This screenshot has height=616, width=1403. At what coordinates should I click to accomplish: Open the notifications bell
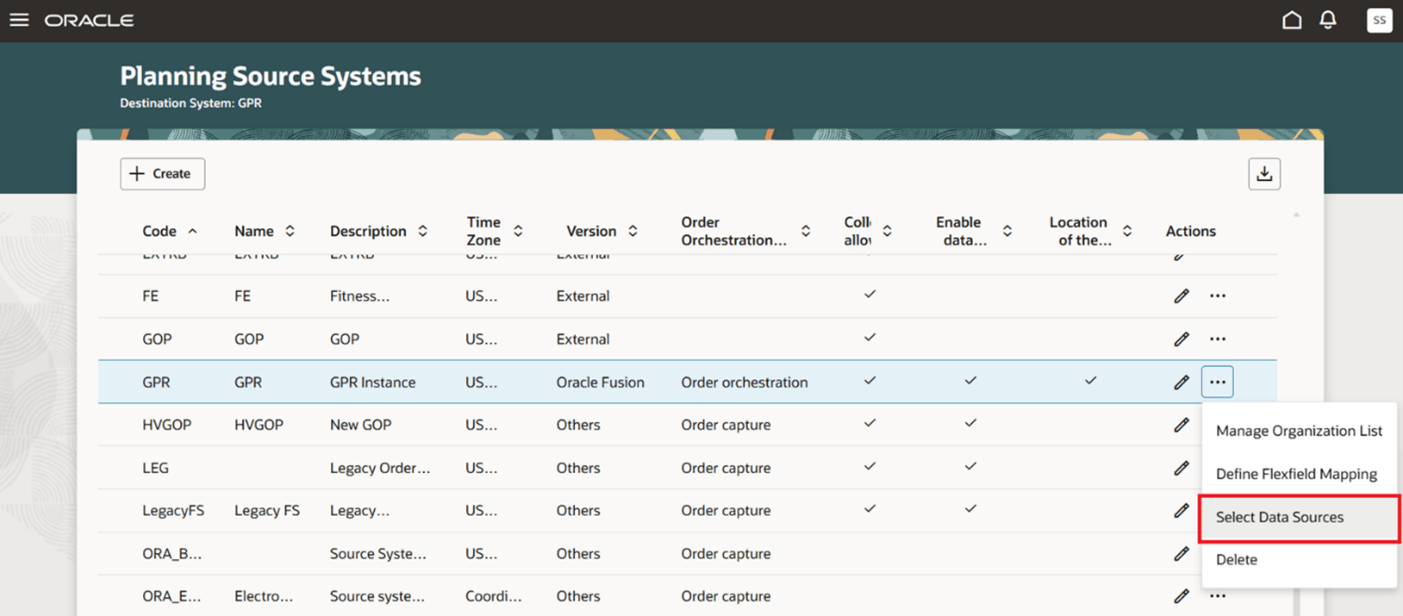[1330, 19]
